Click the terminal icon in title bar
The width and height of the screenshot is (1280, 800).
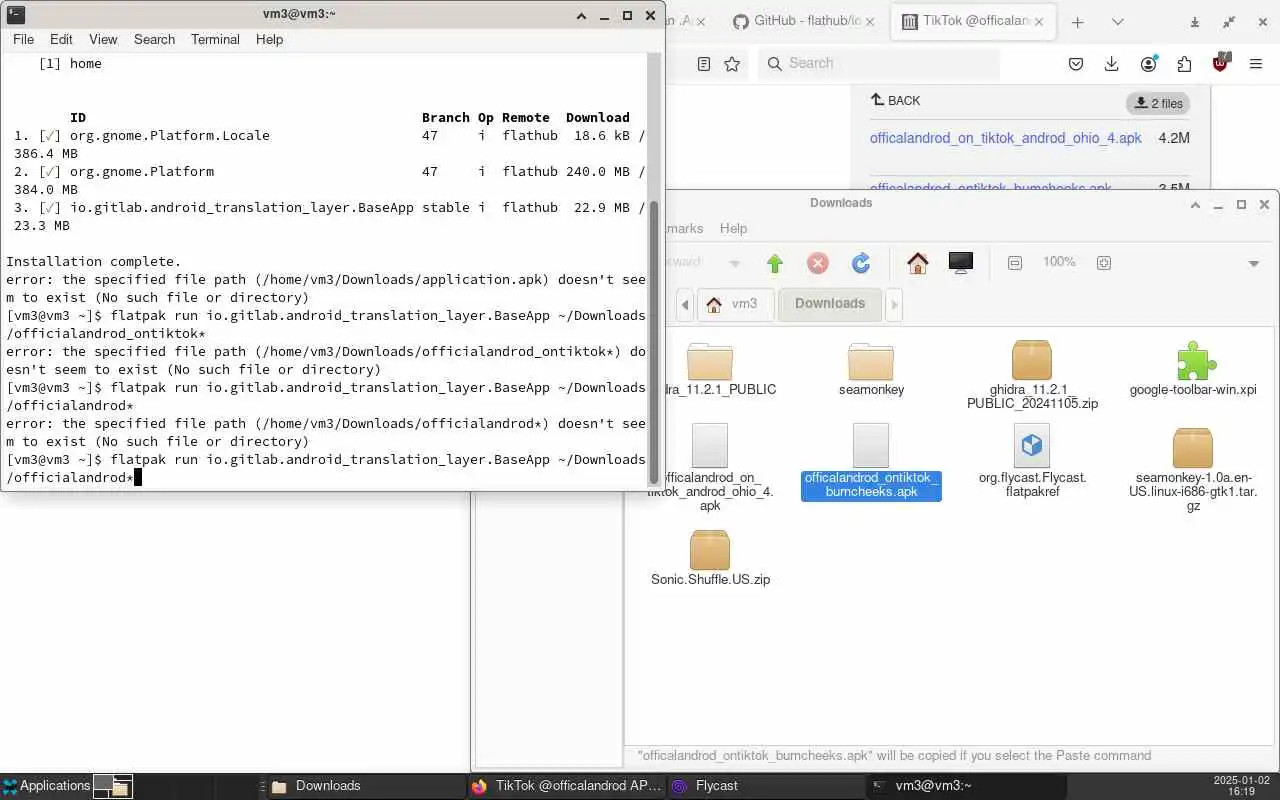16,15
